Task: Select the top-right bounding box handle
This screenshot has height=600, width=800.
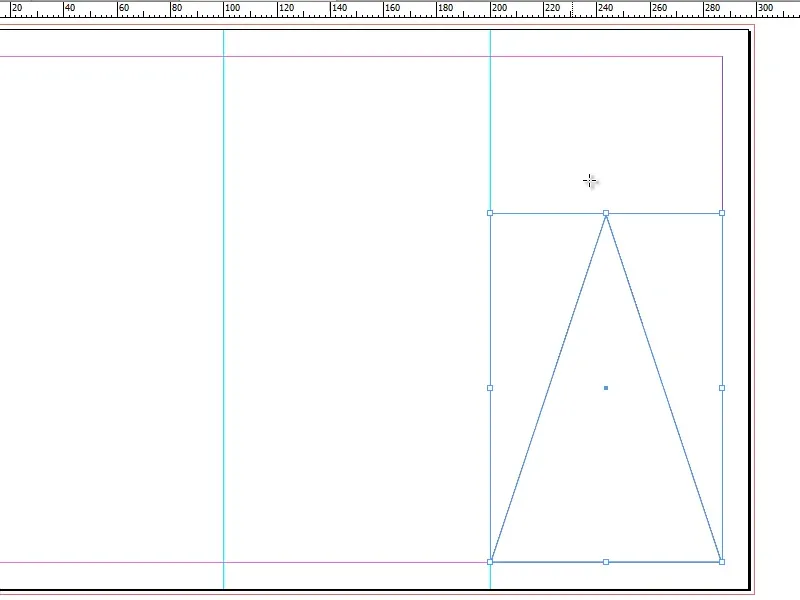Action: (x=722, y=213)
